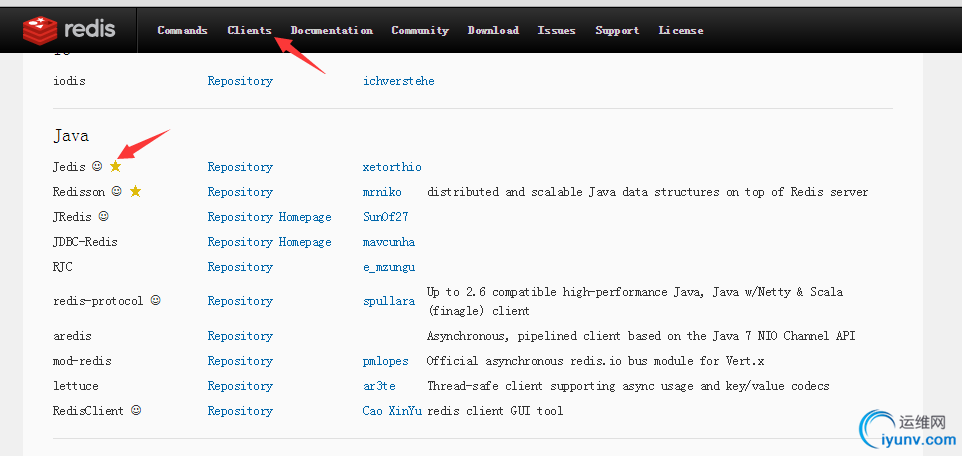
Task: Visit author link mavcunha
Action: pyautogui.click(x=389, y=242)
